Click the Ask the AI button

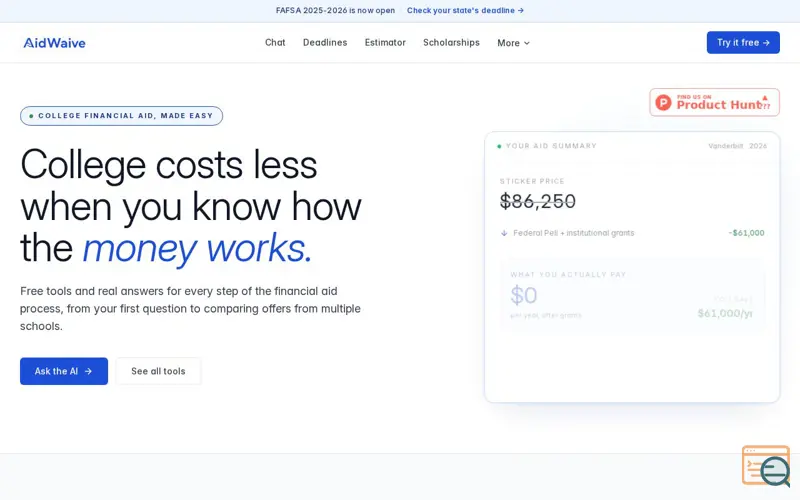pos(64,371)
